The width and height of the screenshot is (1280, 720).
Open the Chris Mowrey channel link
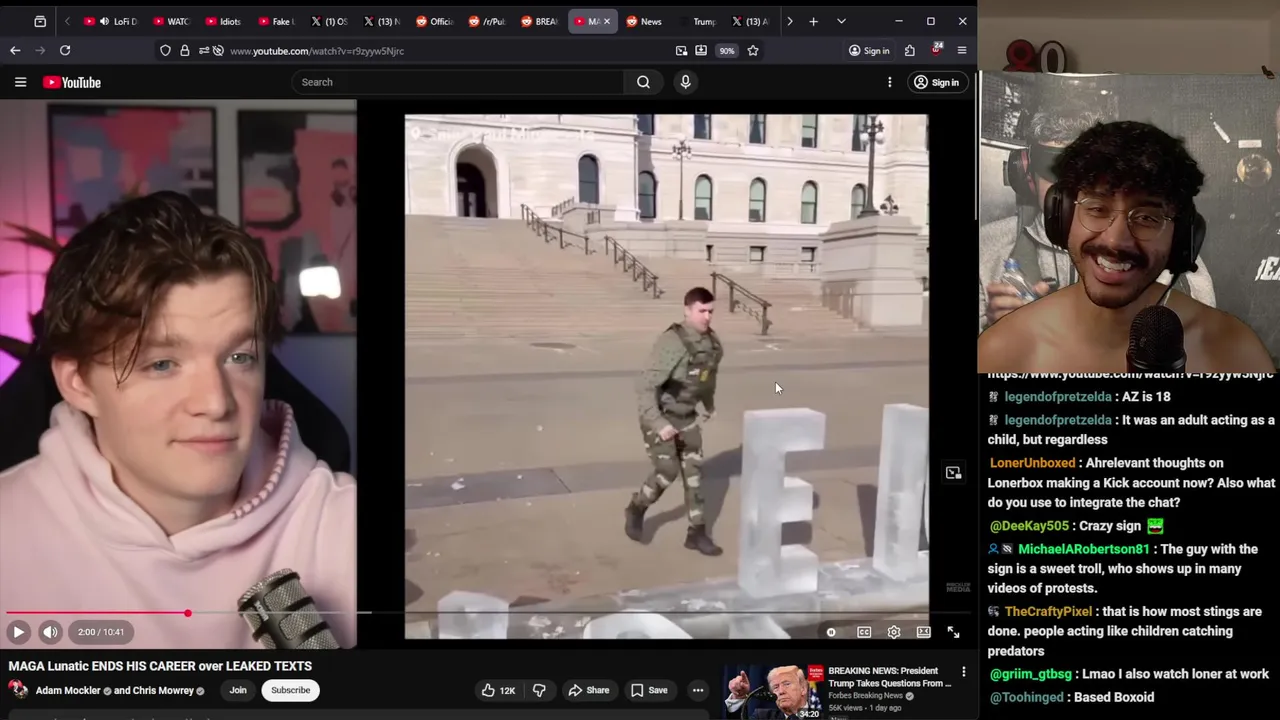[162, 690]
